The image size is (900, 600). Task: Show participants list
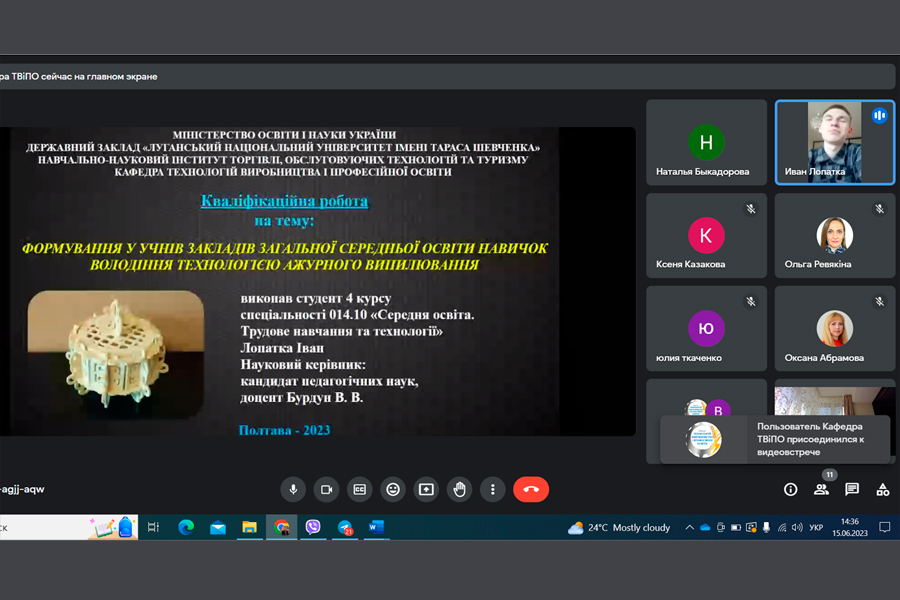pyautogui.click(x=821, y=489)
